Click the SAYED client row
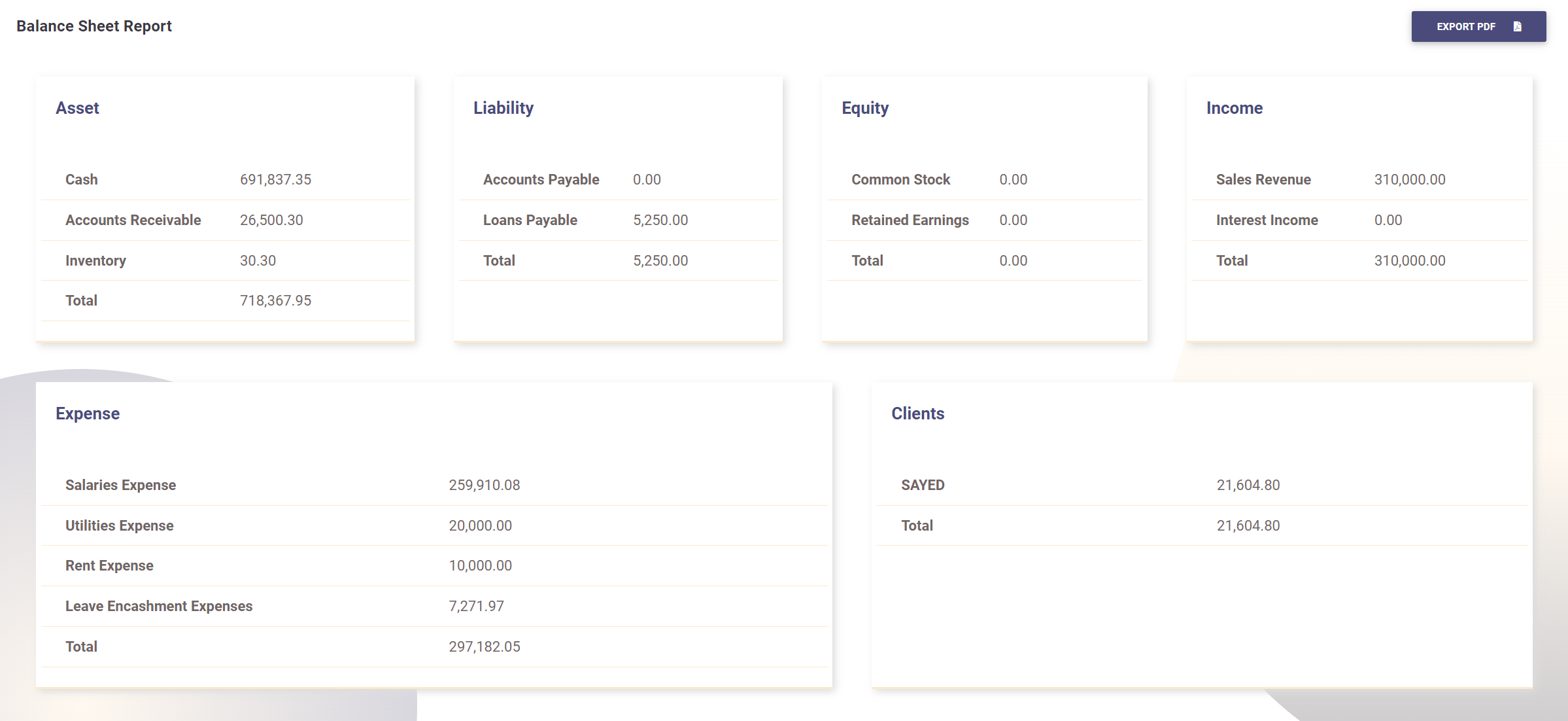 (x=922, y=485)
